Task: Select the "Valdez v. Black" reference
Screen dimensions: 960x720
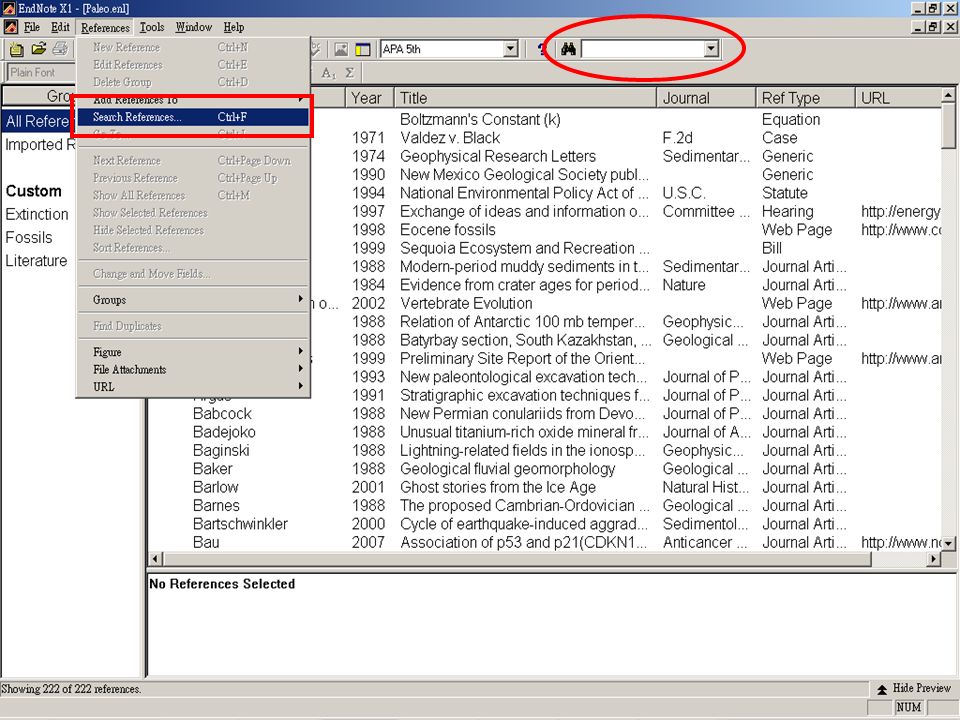Action: pos(450,138)
